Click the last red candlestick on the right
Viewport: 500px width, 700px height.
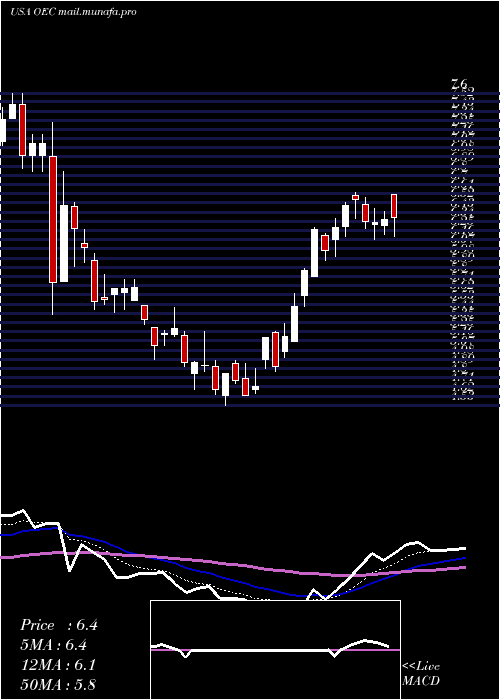tap(394, 206)
